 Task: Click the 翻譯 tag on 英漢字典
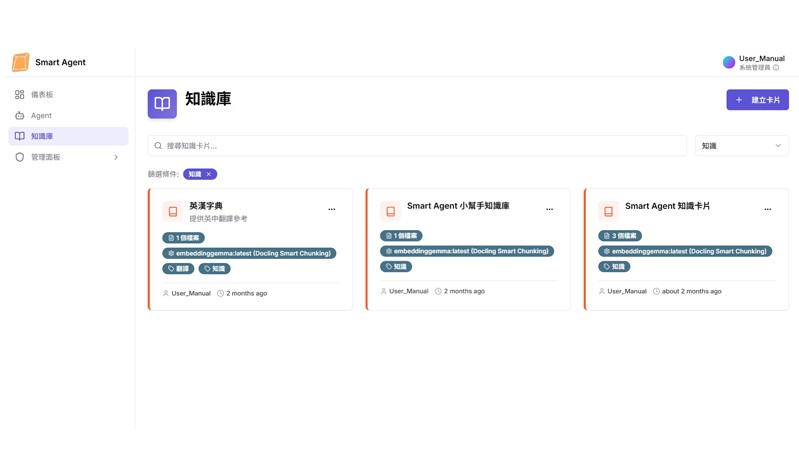click(x=178, y=269)
